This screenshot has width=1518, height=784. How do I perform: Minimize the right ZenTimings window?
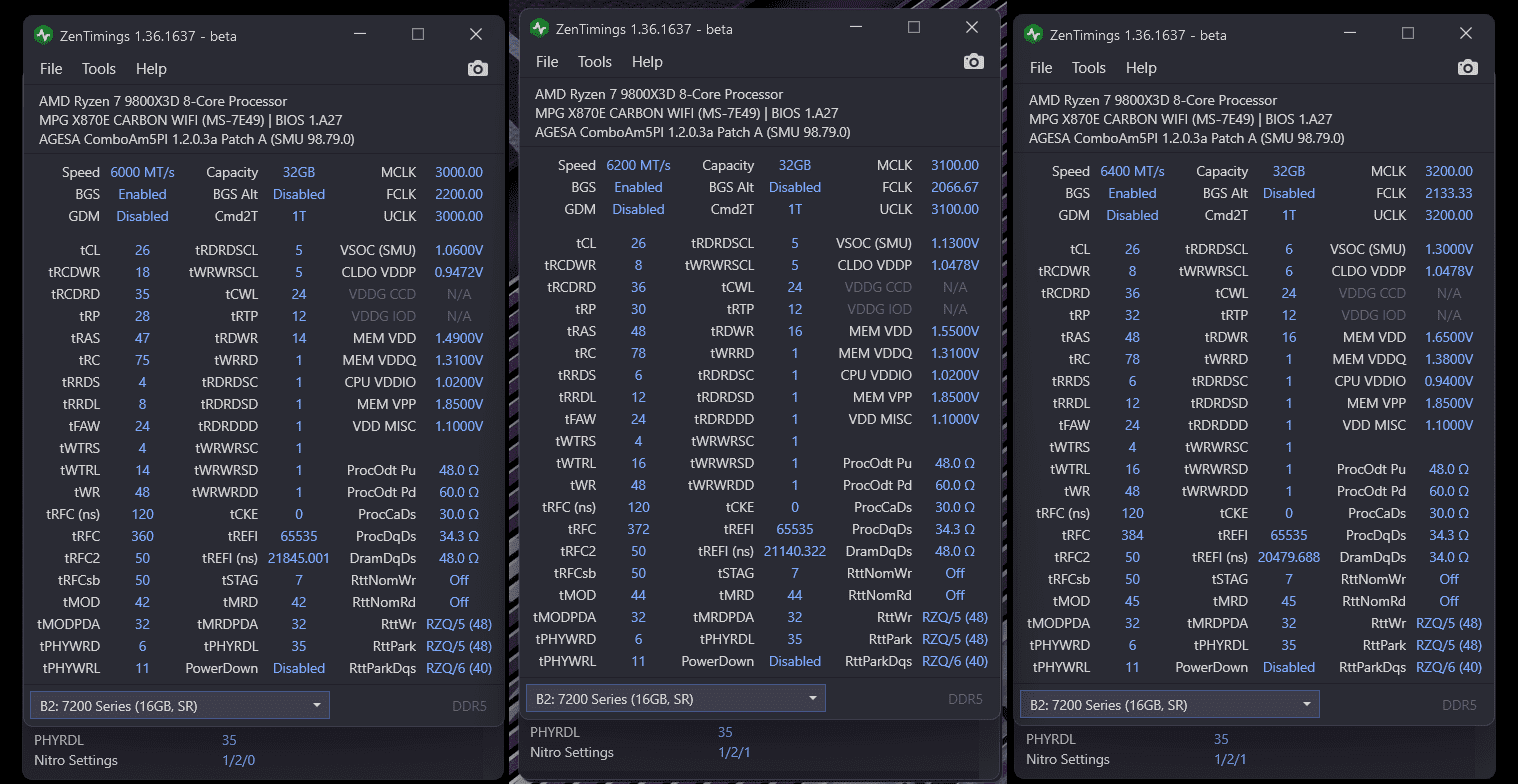(1349, 34)
